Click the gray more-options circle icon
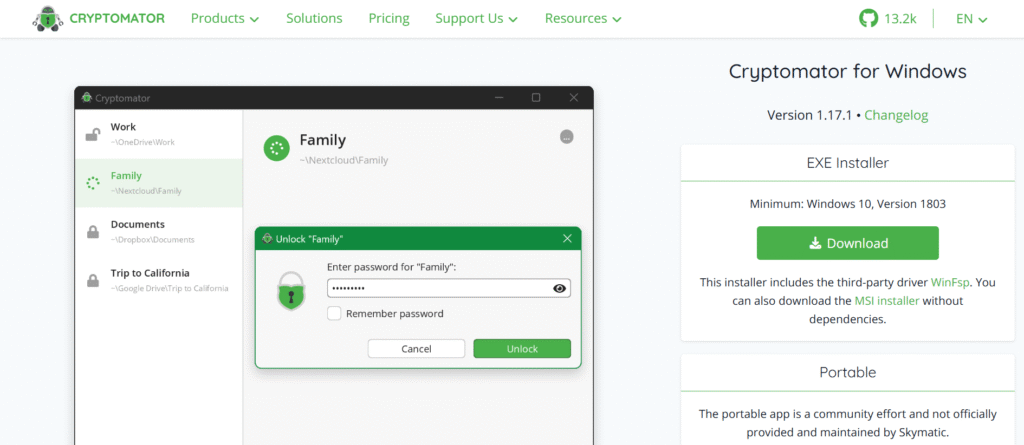The width and height of the screenshot is (1024, 445). 567,137
